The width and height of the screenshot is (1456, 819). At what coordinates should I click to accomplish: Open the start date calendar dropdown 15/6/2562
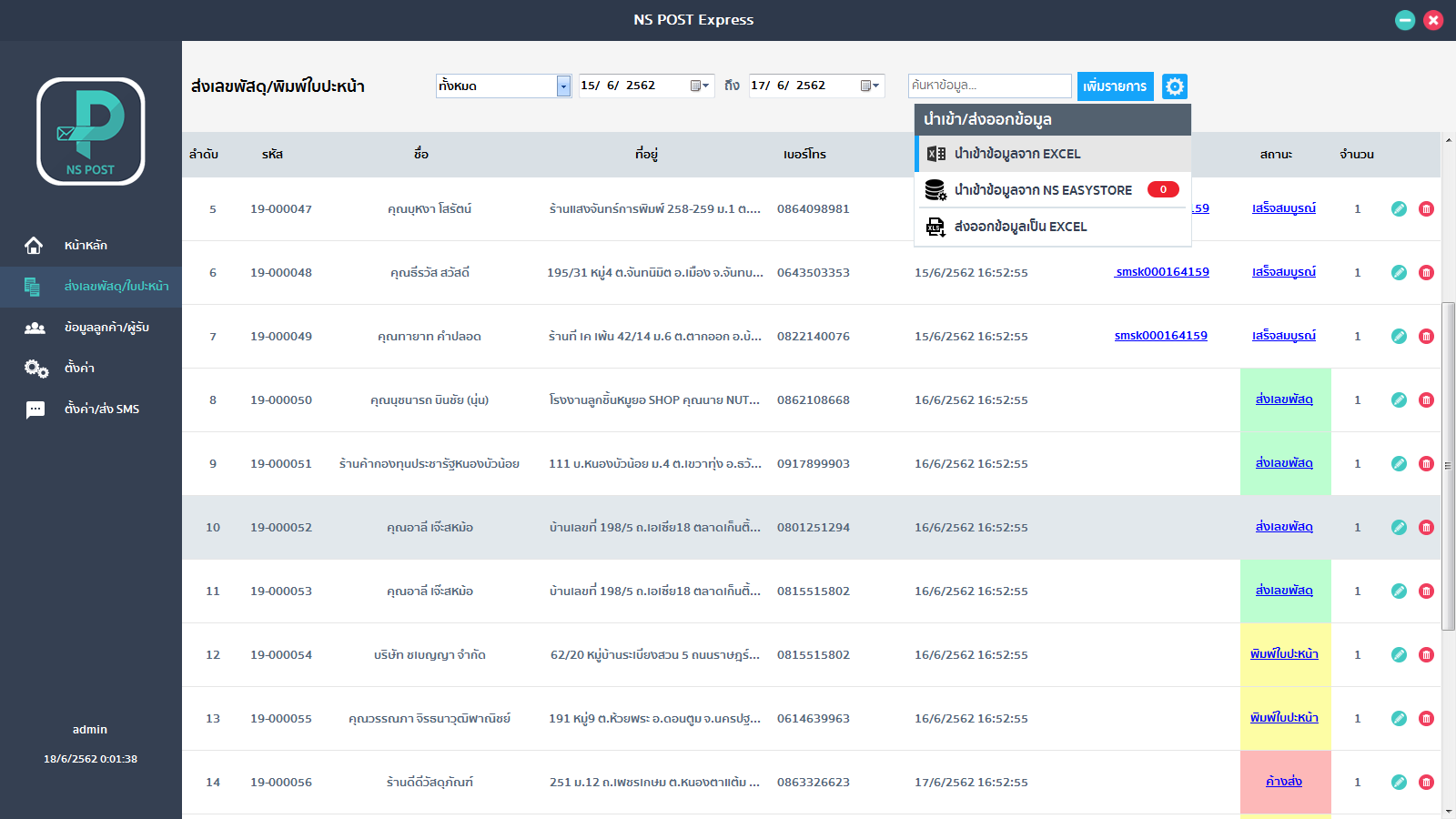pos(700,86)
